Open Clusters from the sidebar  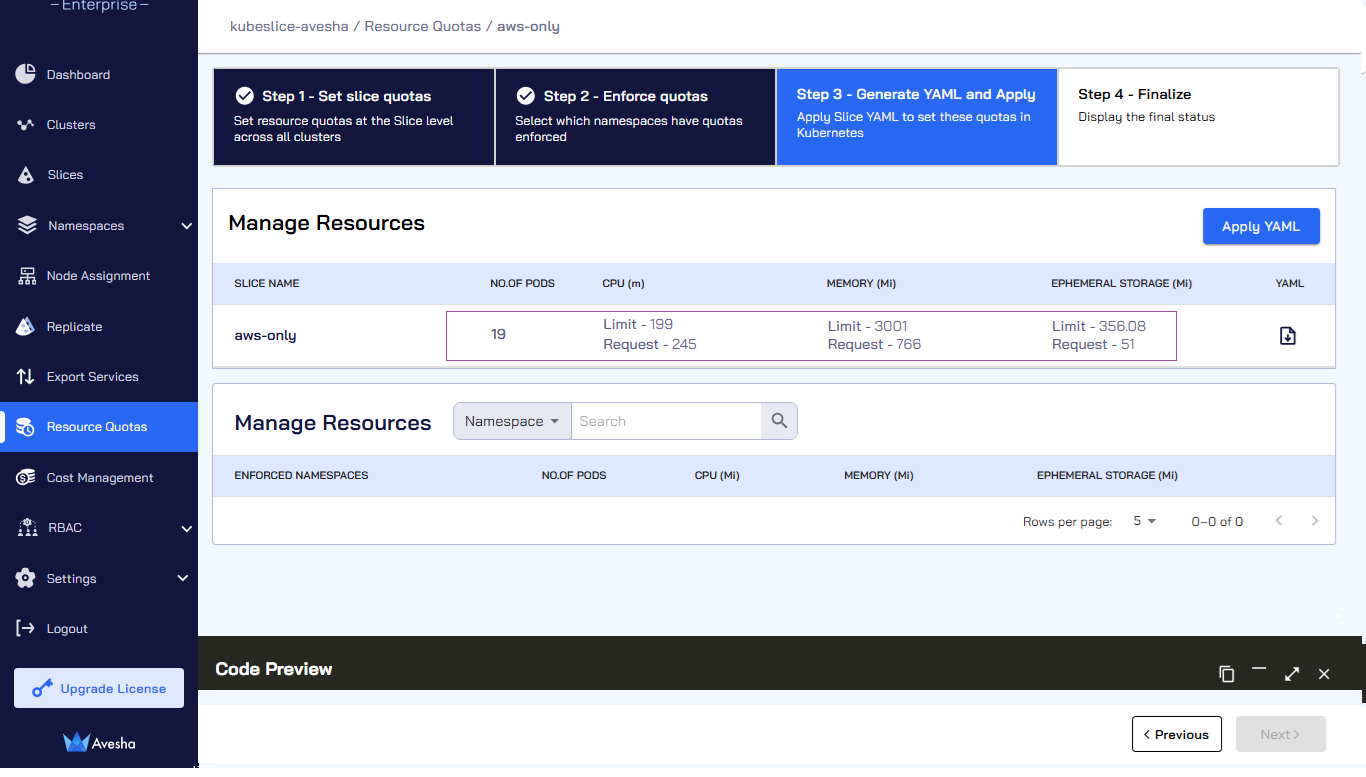(x=71, y=125)
